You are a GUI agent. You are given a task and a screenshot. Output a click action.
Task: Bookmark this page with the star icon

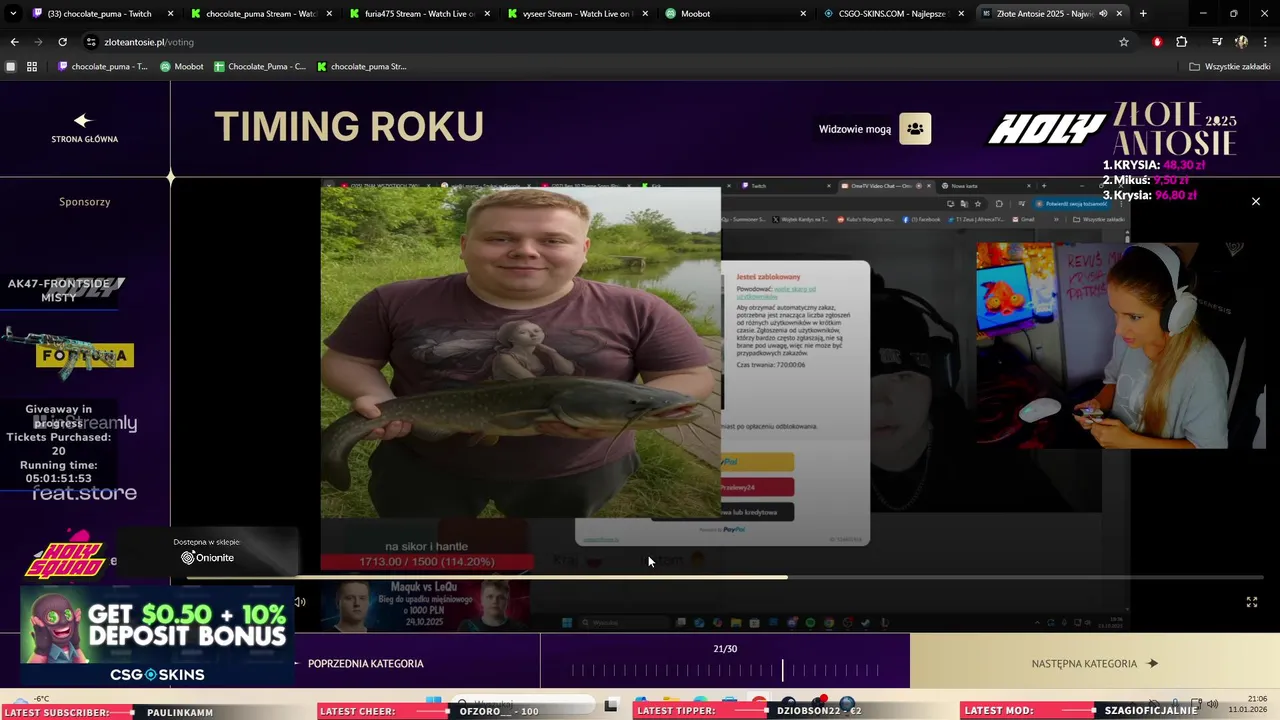[x=1124, y=42]
